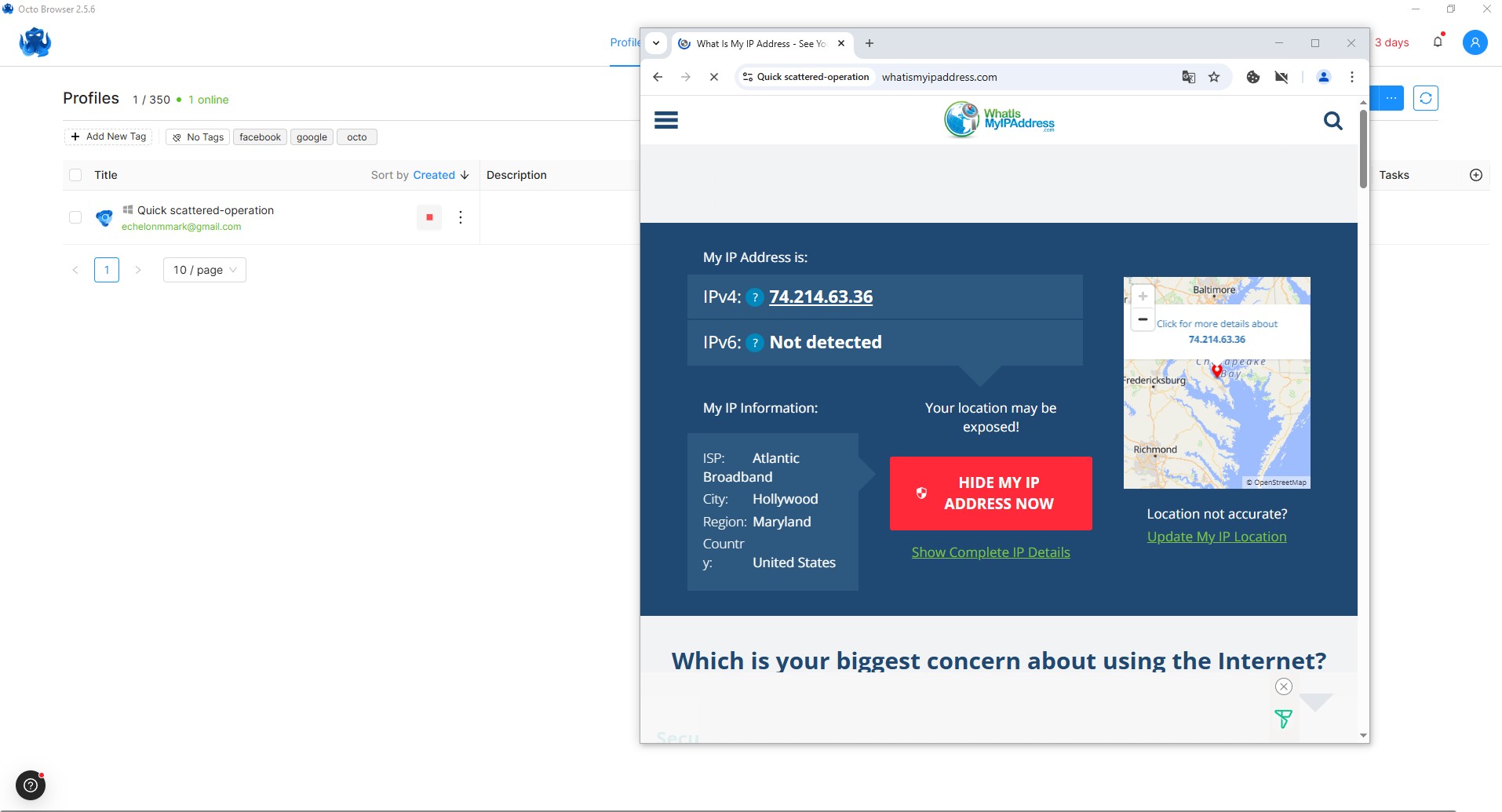
Task: Expand the browser tab search chevron
Action: 656,43
